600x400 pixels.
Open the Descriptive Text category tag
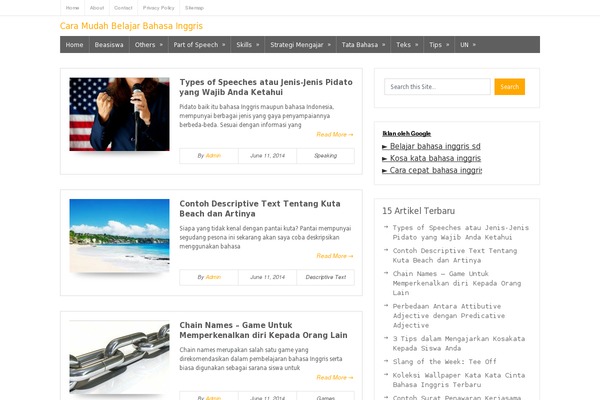(x=326, y=277)
